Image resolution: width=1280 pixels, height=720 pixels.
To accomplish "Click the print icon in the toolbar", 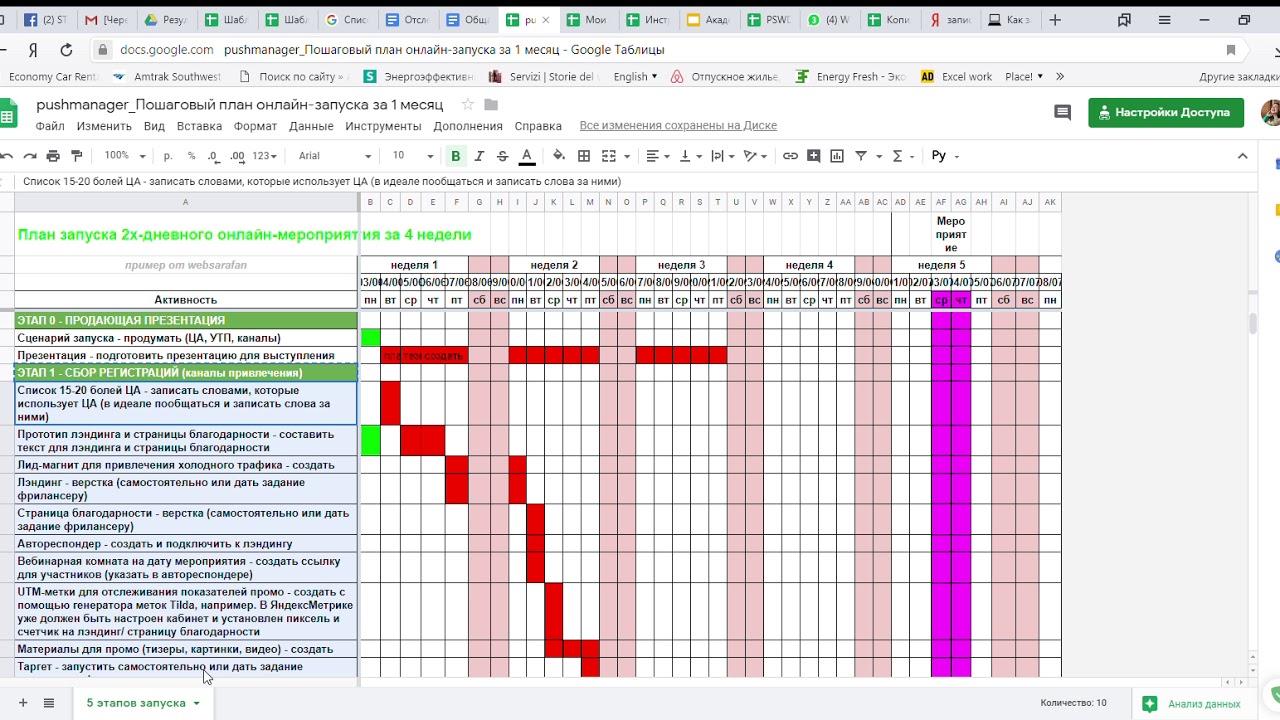I will pyautogui.click(x=53, y=156).
